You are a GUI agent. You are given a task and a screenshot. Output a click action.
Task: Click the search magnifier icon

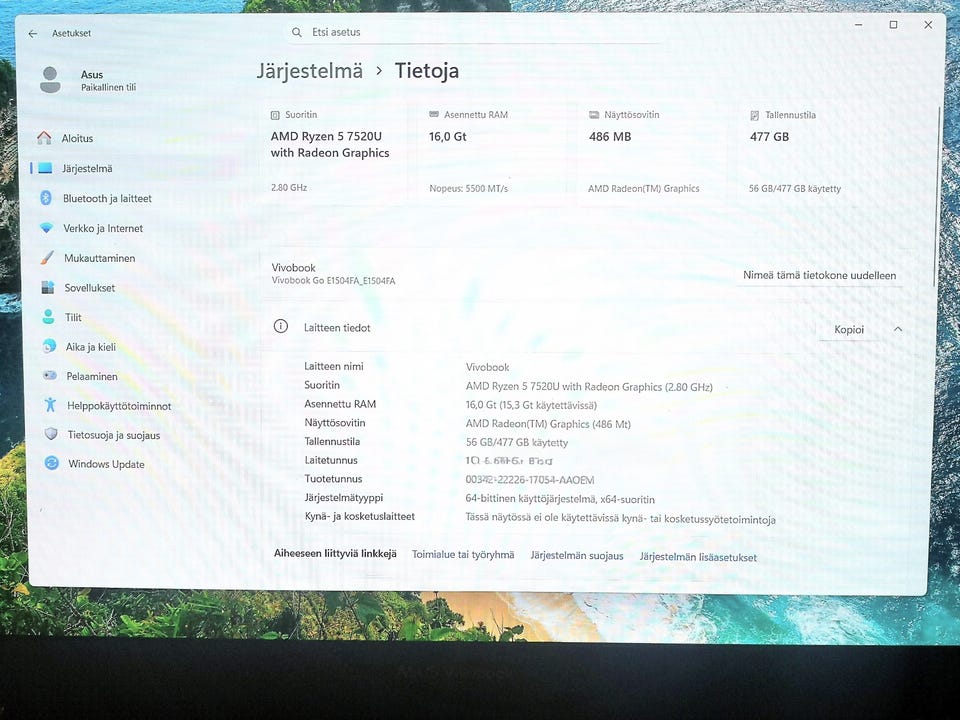pyautogui.click(x=297, y=32)
